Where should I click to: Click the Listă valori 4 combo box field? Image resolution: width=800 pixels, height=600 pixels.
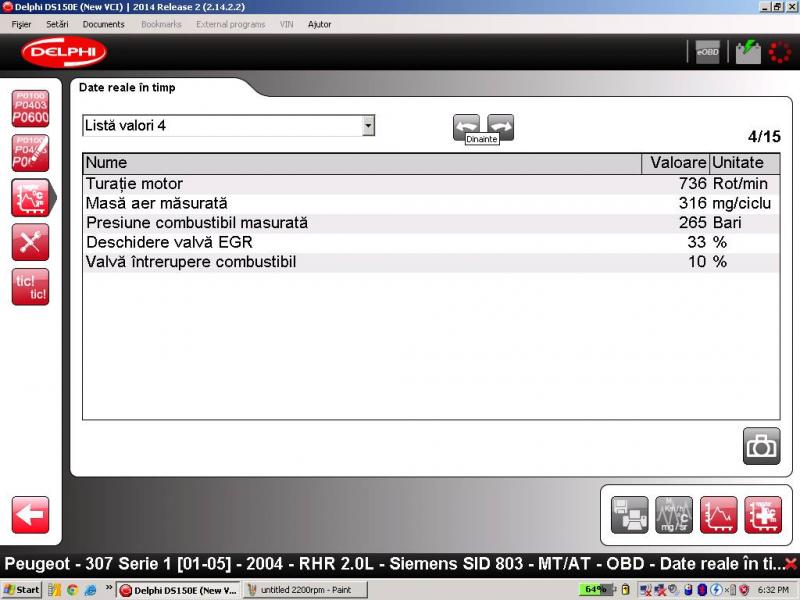click(x=229, y=126)
